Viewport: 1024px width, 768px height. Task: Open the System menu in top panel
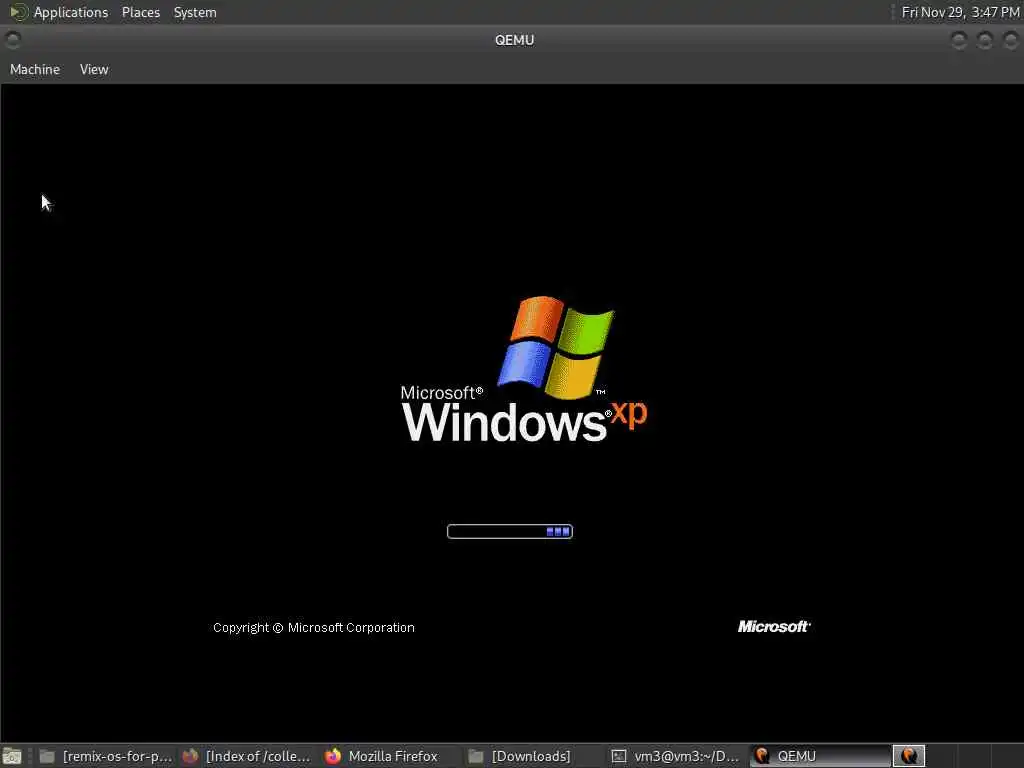(x=195, y=12)
